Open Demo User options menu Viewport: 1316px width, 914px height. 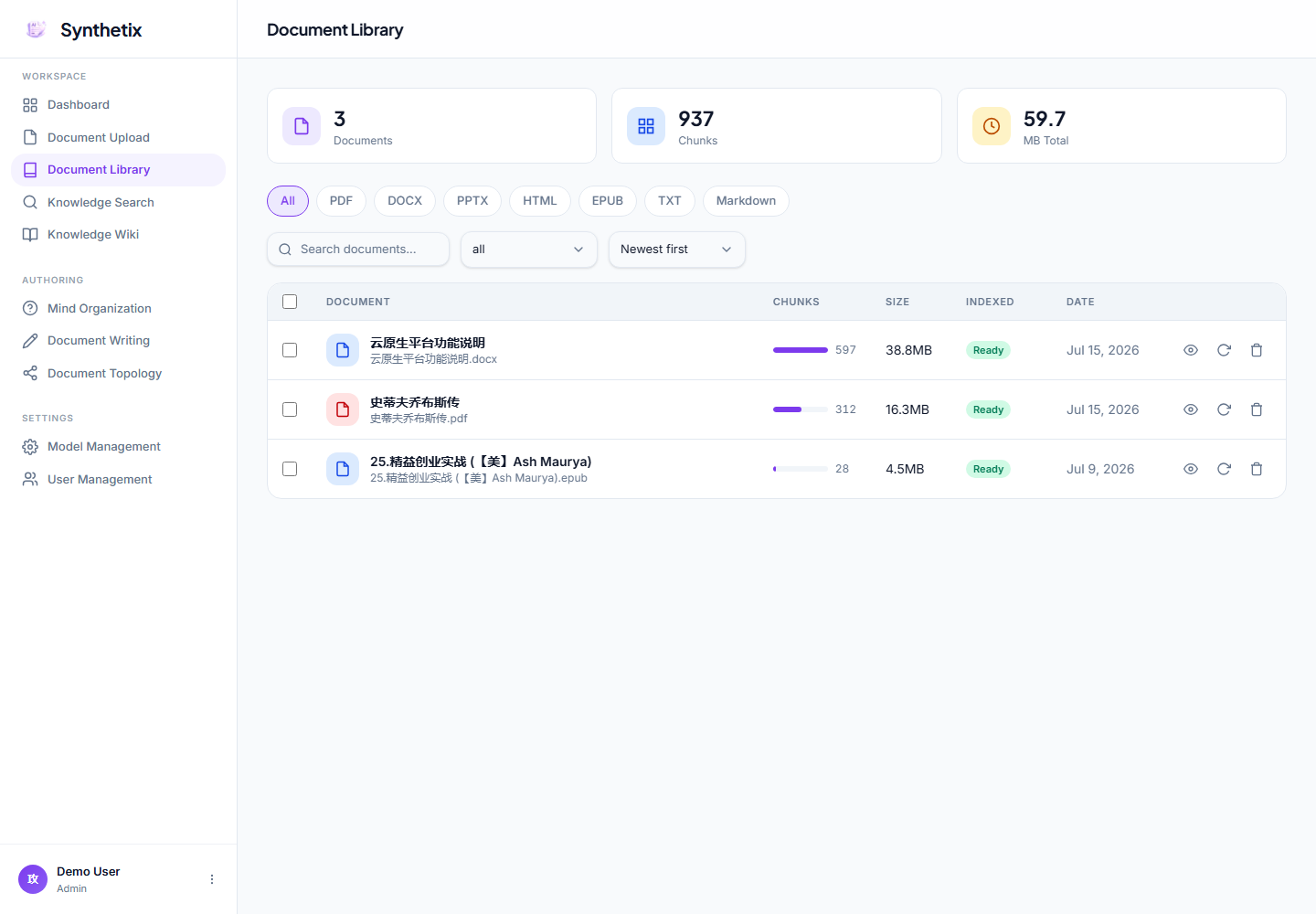click(212, 879)
